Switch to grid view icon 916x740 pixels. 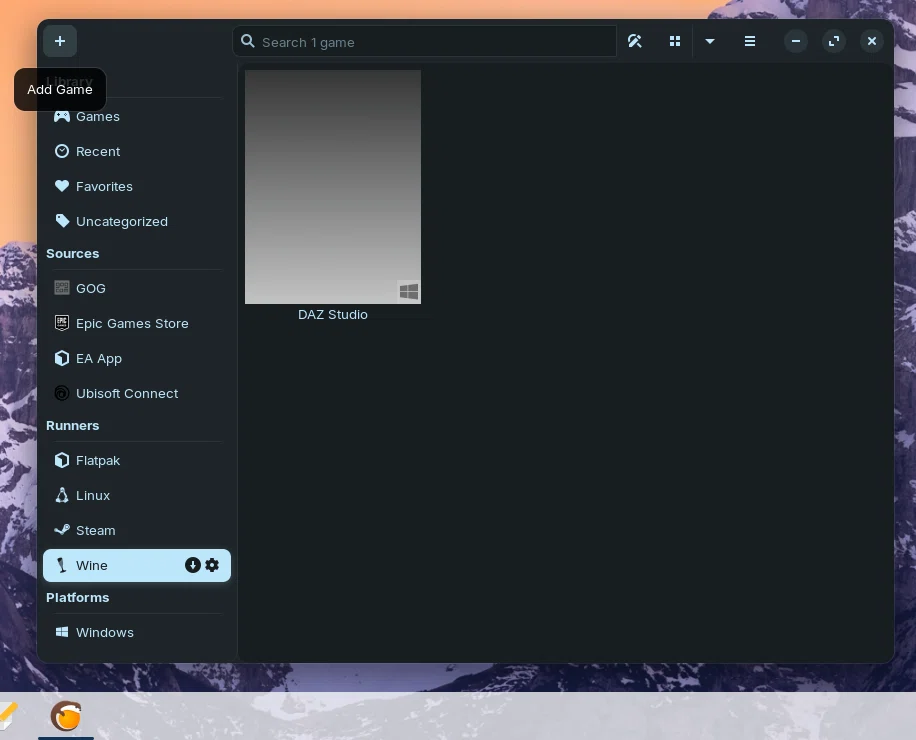[675, 41]
